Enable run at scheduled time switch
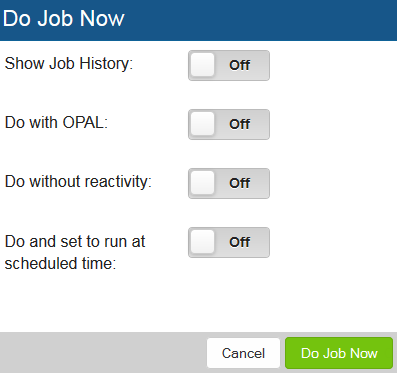Image resolution: width=397 pixels, height=373 pixels. click(229, 242)
